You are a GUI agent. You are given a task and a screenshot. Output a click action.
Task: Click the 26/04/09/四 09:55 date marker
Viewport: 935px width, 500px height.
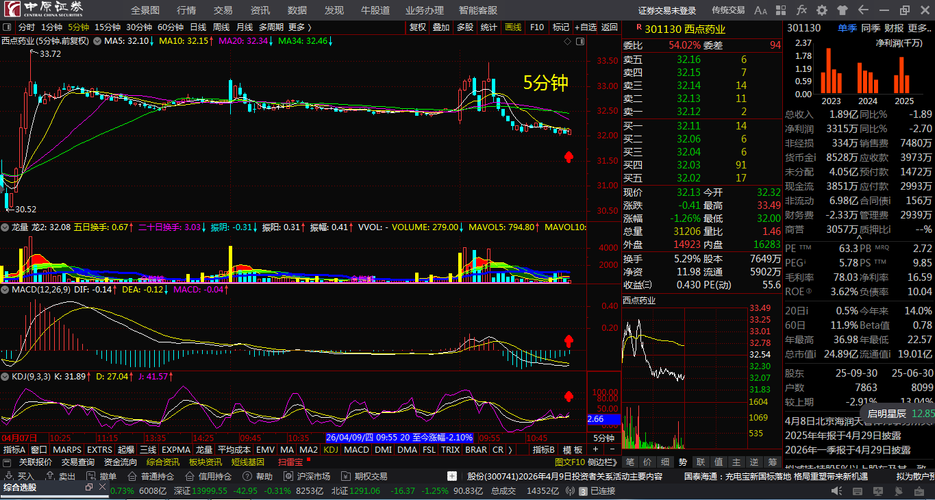[x=400, y=437]
